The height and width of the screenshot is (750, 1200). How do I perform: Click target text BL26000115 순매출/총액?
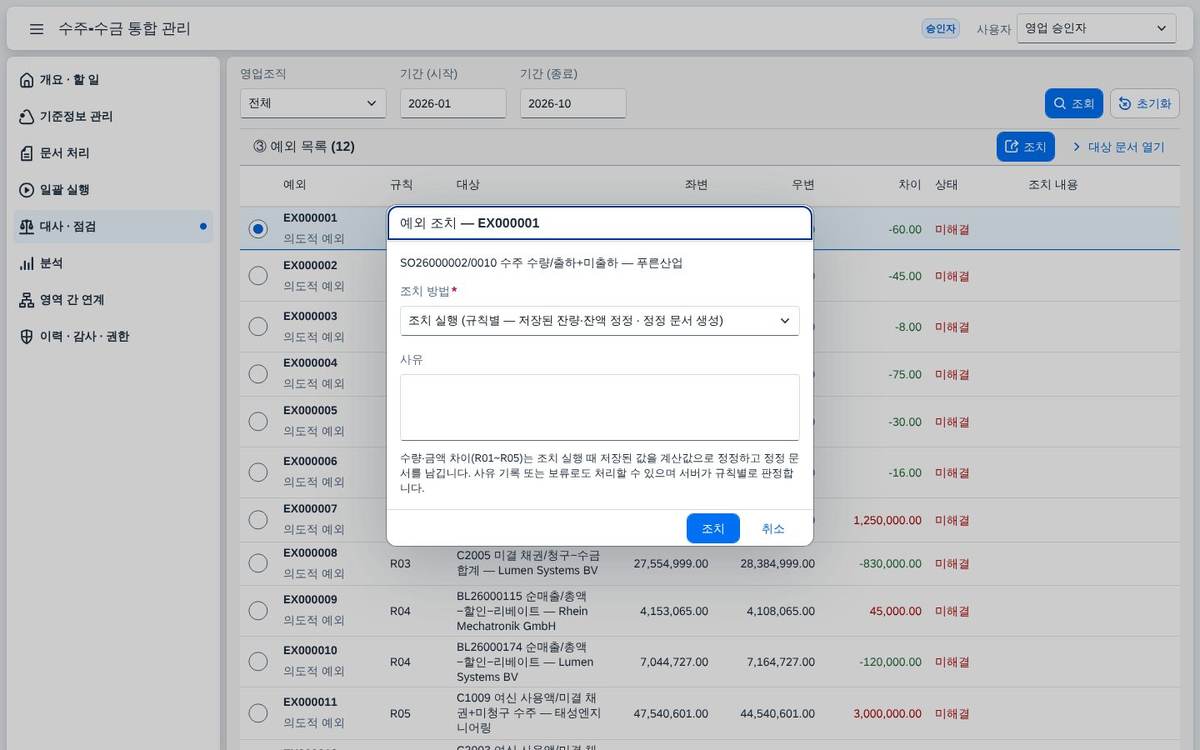coord(522,595)
